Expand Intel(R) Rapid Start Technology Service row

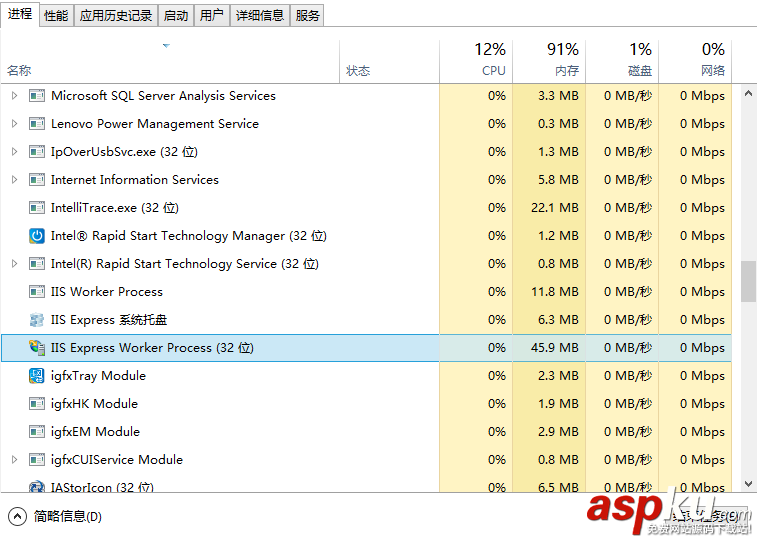pyautogui.click(x=14, y=264)
